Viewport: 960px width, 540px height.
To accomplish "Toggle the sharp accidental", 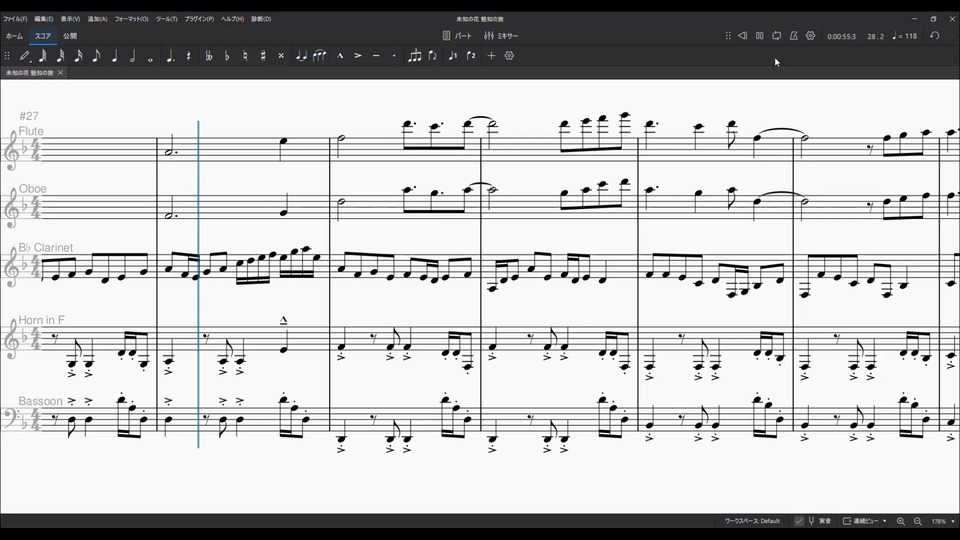I will coord(263,56).
